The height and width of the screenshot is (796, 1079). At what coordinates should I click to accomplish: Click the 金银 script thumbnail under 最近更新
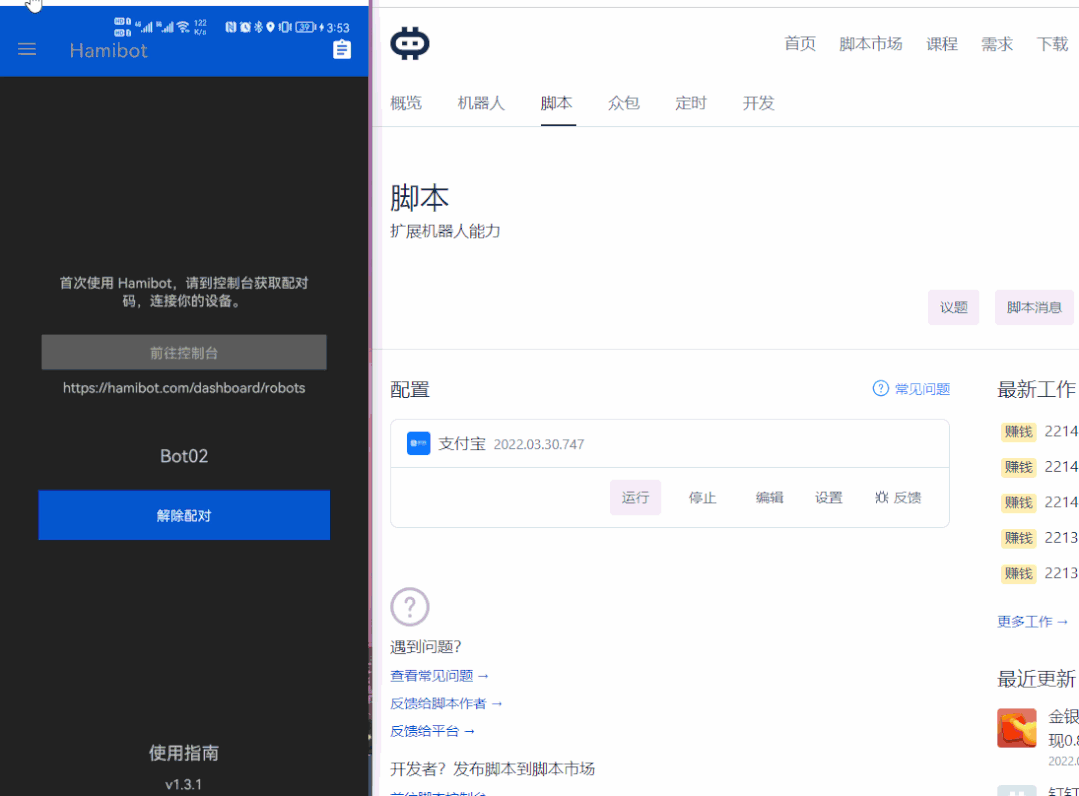pyautogui.click(x=1016, y=728)
